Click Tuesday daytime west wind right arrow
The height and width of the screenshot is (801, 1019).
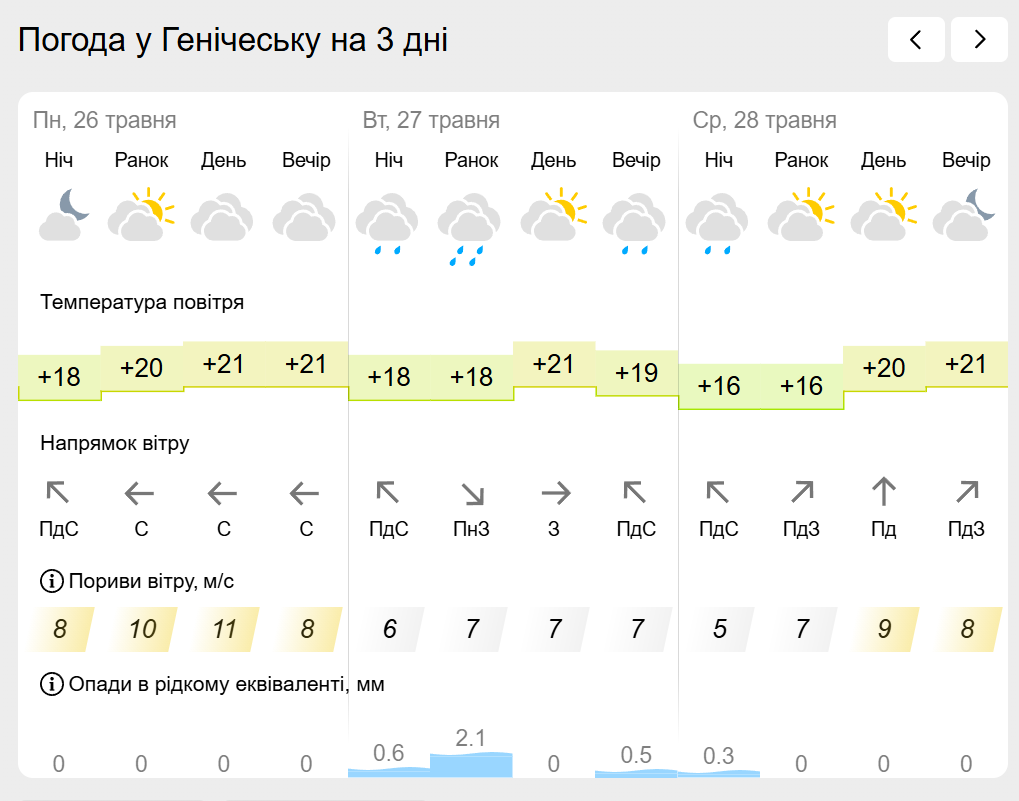(556, 494)
